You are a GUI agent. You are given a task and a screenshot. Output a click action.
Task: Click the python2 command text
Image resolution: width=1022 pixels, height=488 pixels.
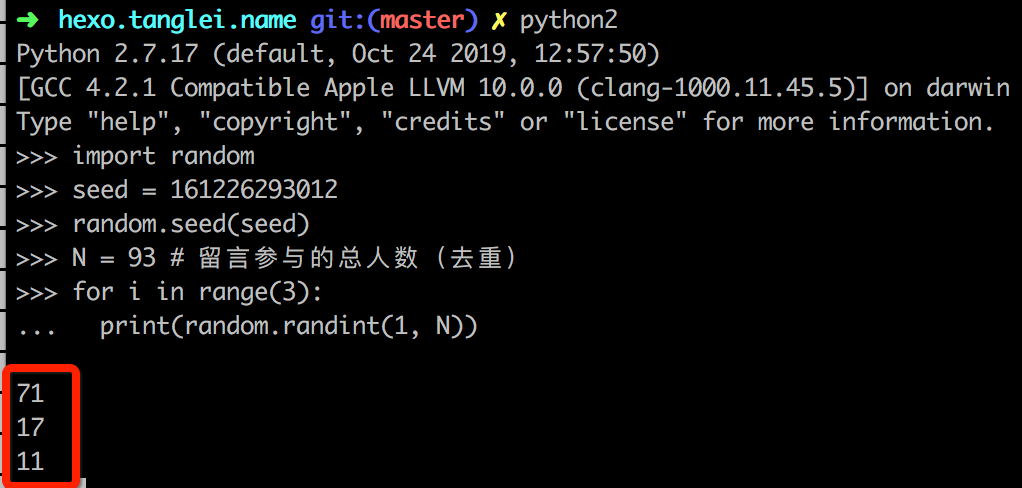568,22
